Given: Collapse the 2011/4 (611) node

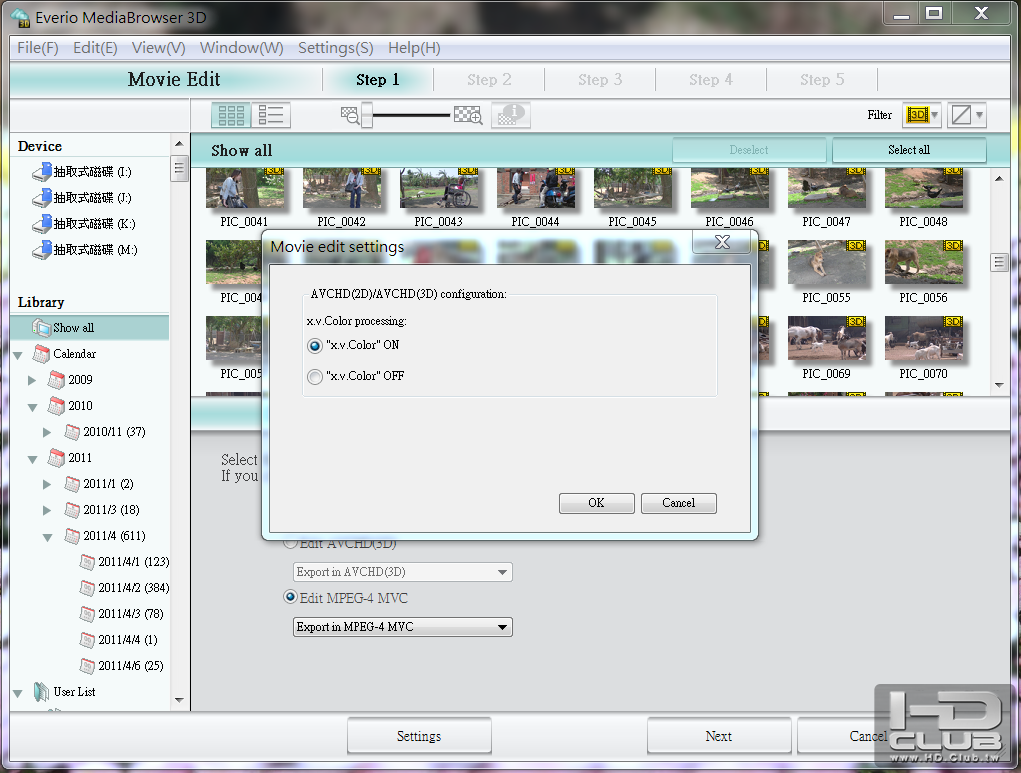Looking at the screenshot, I should point(48,537).
